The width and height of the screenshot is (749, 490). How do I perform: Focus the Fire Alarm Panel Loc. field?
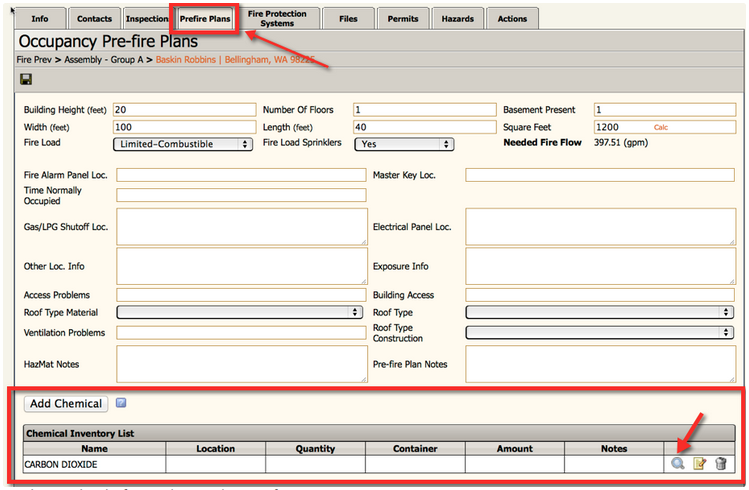click(x=241, y=175)
